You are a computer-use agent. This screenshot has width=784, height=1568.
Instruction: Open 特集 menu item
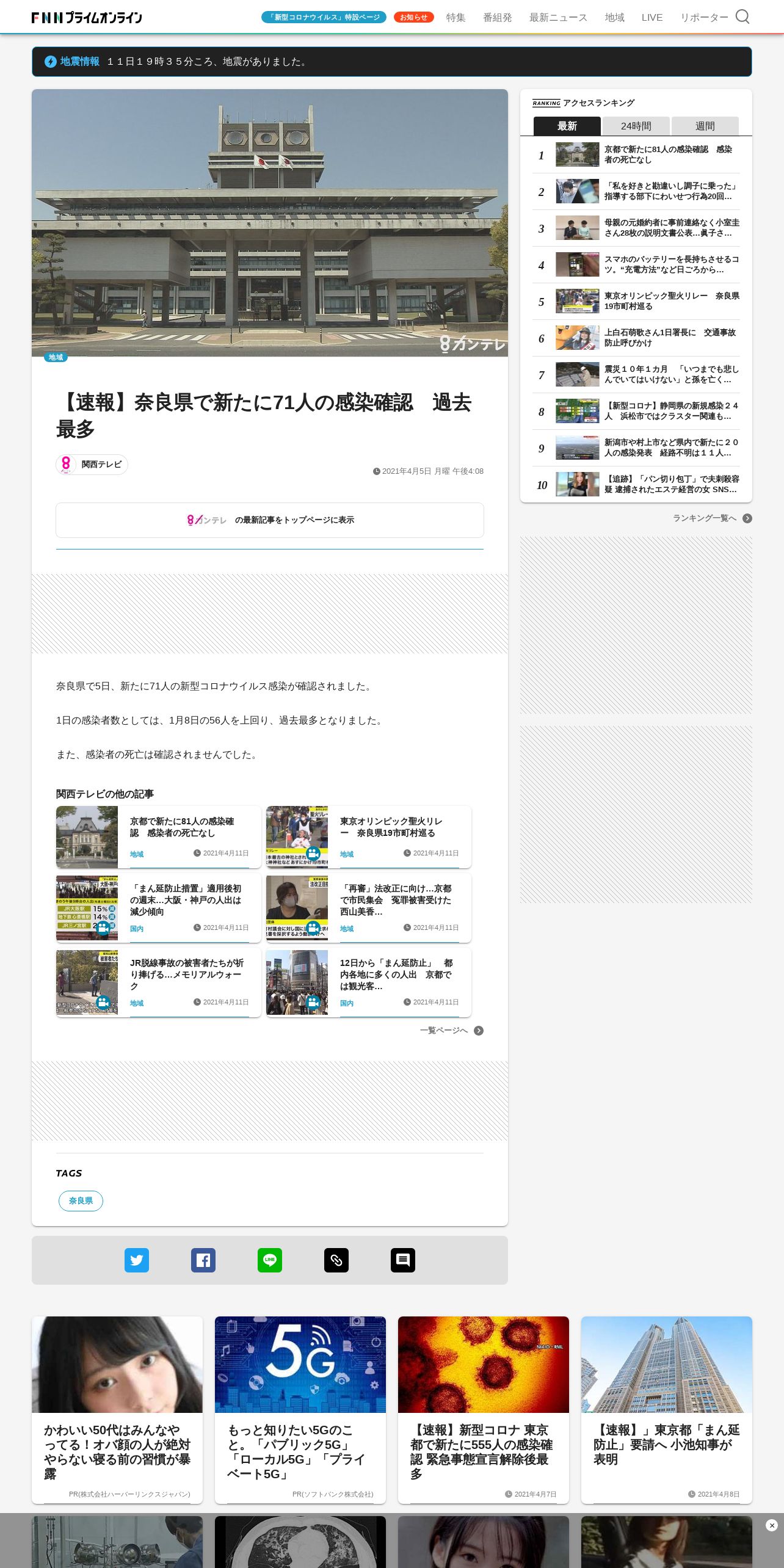456,18
